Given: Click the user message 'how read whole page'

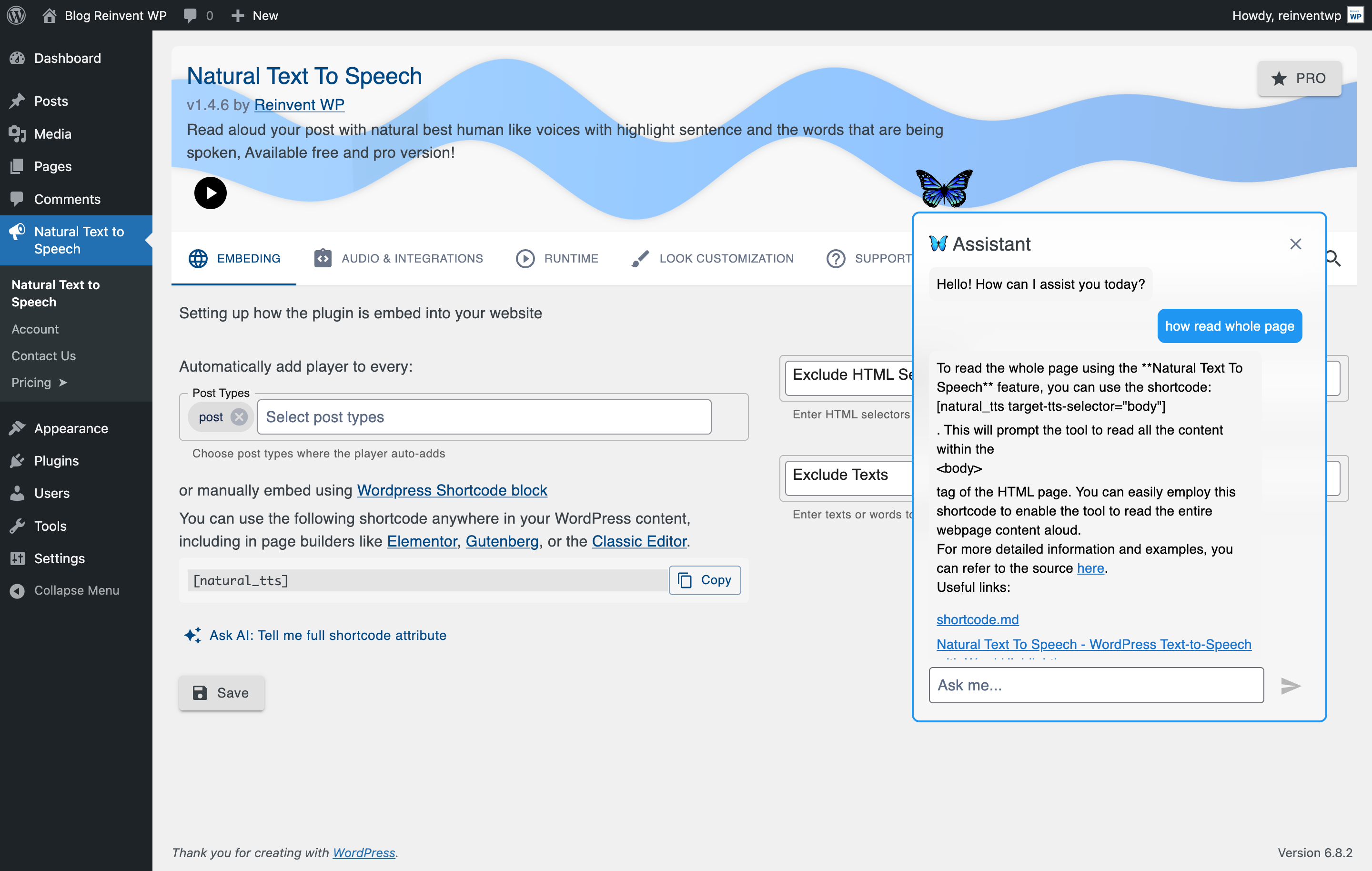Looking at the screenshot, I should tap(1230, 326).
